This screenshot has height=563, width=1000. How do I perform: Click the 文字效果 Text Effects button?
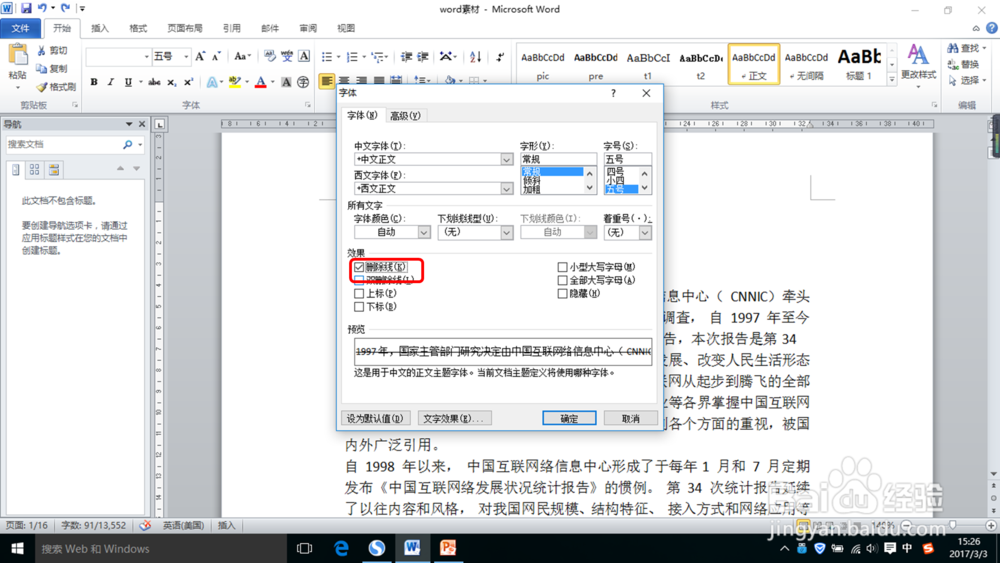click(x=453, y=418)
